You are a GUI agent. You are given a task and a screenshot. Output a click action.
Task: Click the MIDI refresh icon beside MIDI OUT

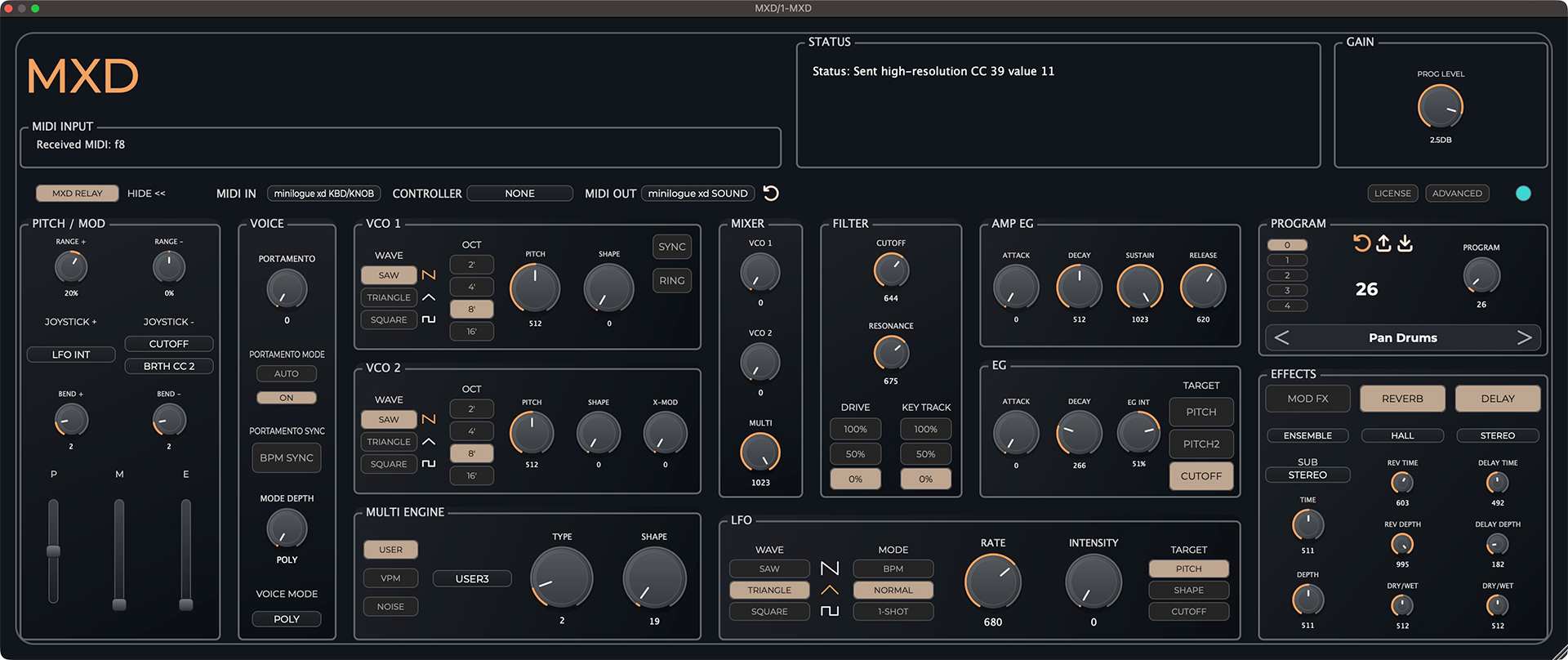770,193
